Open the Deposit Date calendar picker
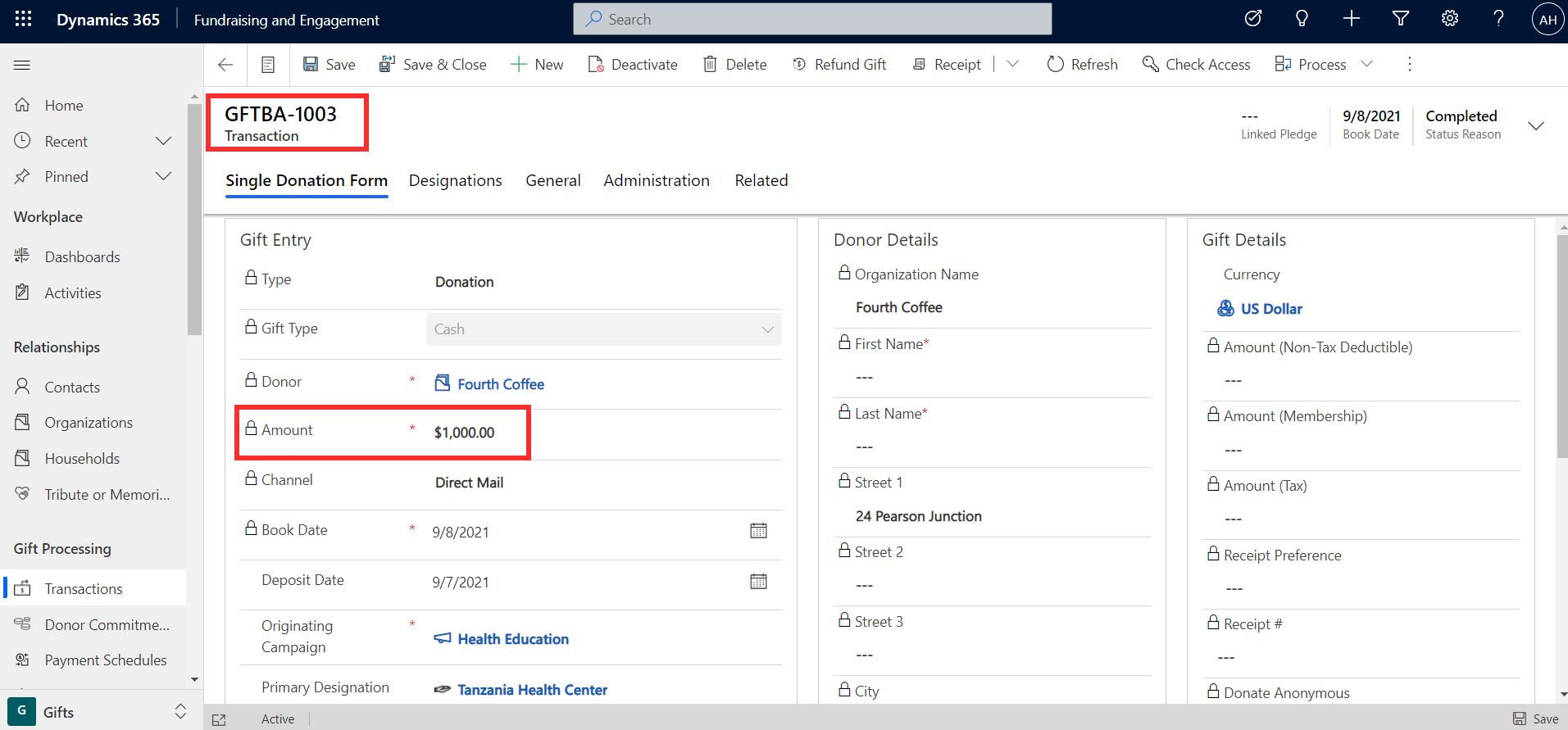Viewport: 1568px width, 730px height. point(759,582)
